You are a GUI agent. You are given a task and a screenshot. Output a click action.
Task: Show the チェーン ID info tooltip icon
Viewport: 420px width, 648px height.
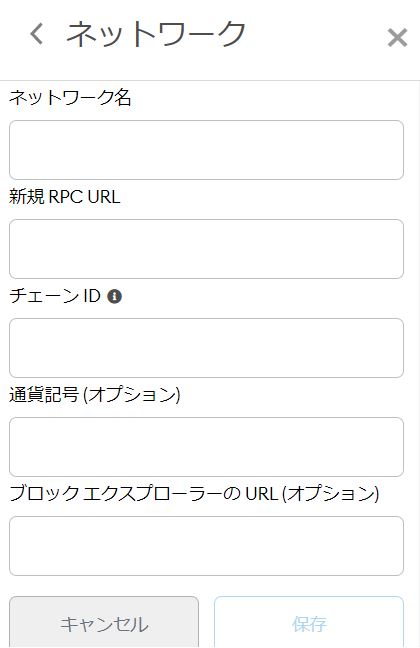coord(115,296)
